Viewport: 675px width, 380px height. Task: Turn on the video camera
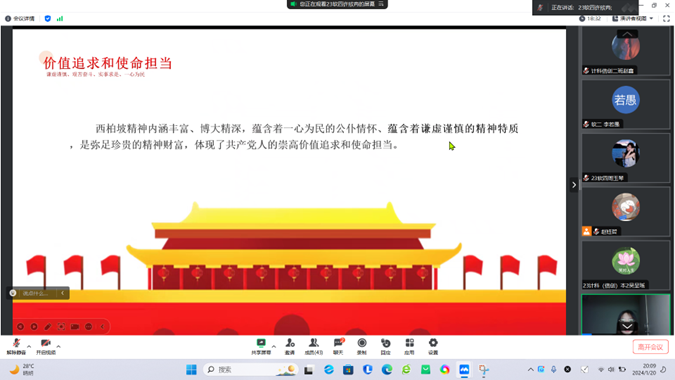46,346
